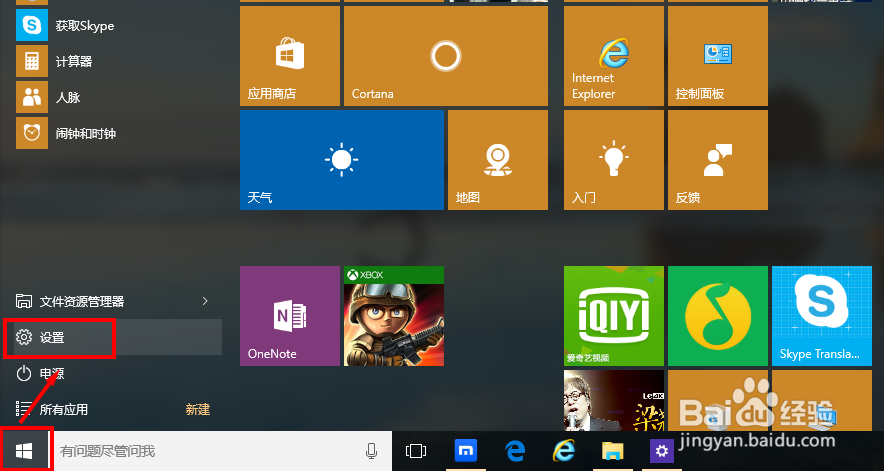Open Task View on the taskbar
Image resolution: width=884 pixels, height=471 pixels.
pyautogui.click(x=416, y=451)
